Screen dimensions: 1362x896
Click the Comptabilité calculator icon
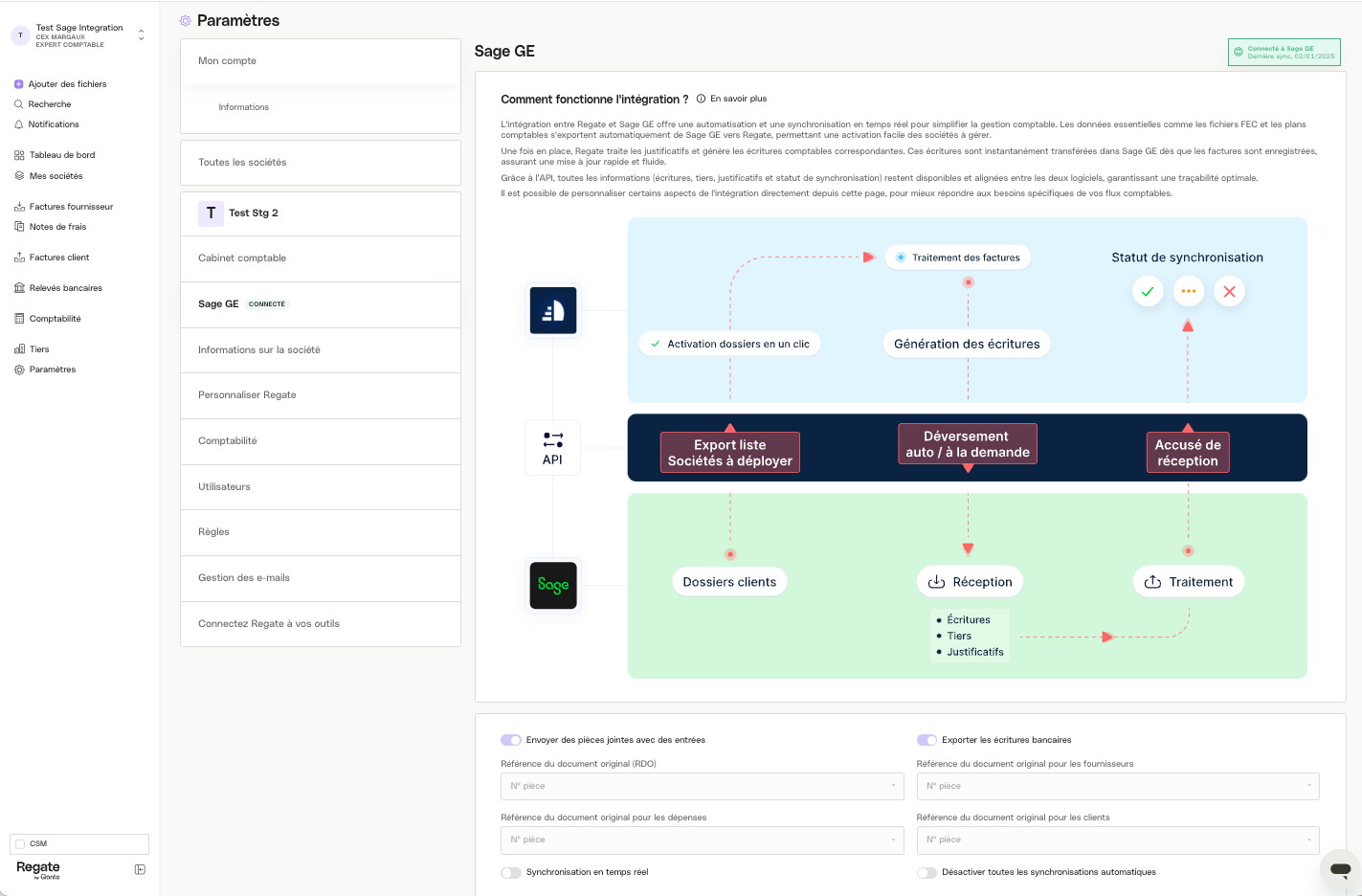(19, 319)
